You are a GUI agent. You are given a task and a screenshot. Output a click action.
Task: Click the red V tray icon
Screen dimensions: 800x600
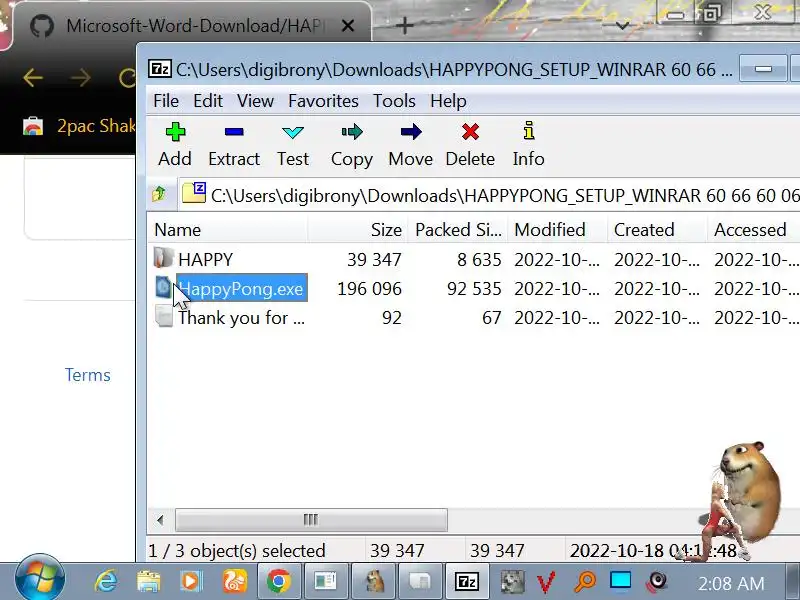coord(546,582)
